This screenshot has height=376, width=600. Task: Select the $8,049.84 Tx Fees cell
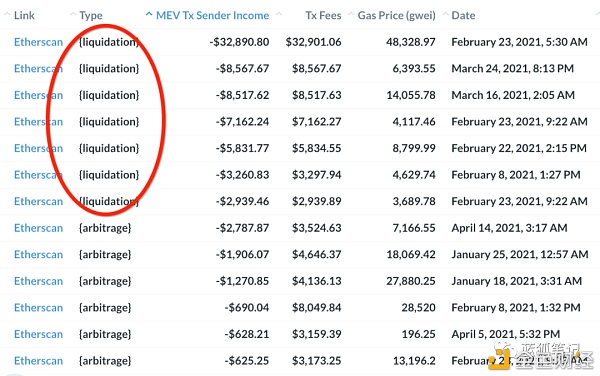tap(316, 308)
